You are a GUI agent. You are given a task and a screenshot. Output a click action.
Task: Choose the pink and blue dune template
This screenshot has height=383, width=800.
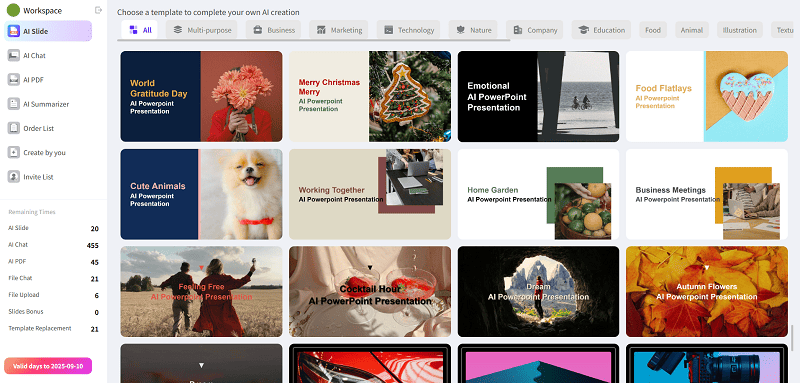point(538,364)
